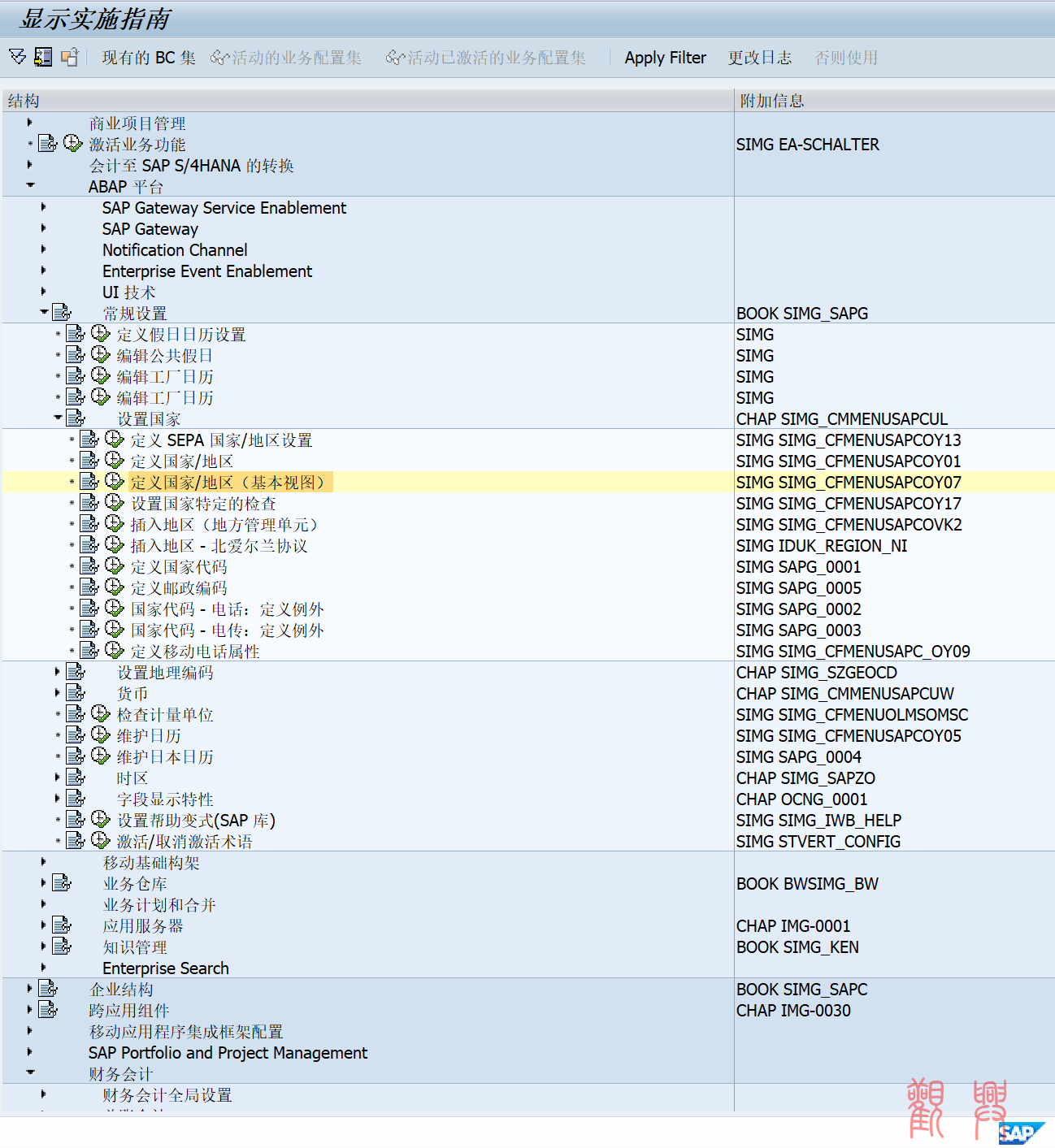The image size is (1055, 1148).
Task: Execute activity icon for 设置帮助变式(SAP 库)
Action: (101, 820)
